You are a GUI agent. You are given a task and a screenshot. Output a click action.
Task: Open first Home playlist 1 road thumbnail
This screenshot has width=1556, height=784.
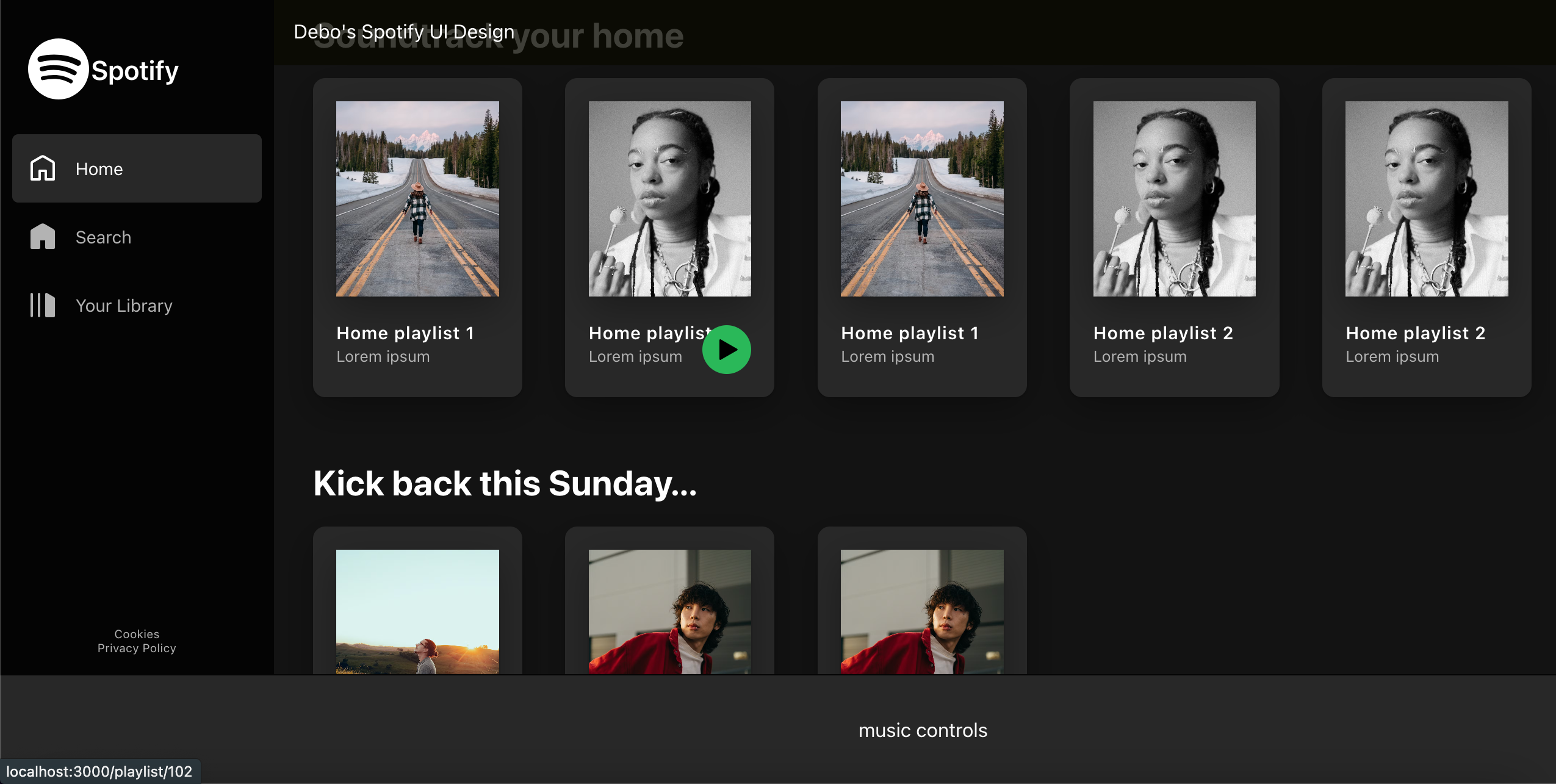click(x=417, y=198)
